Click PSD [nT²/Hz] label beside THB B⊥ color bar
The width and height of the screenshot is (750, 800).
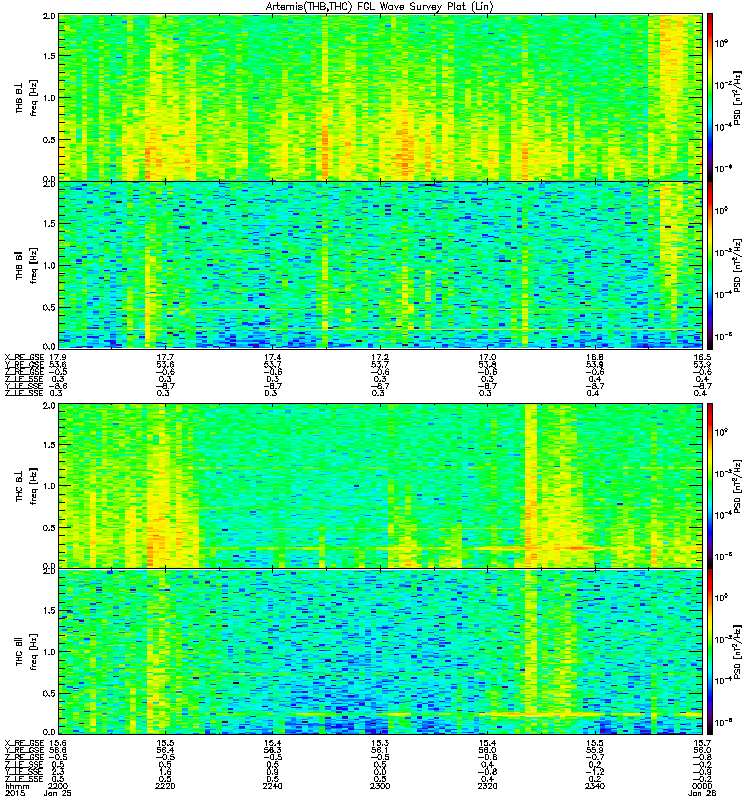point(738,98)
